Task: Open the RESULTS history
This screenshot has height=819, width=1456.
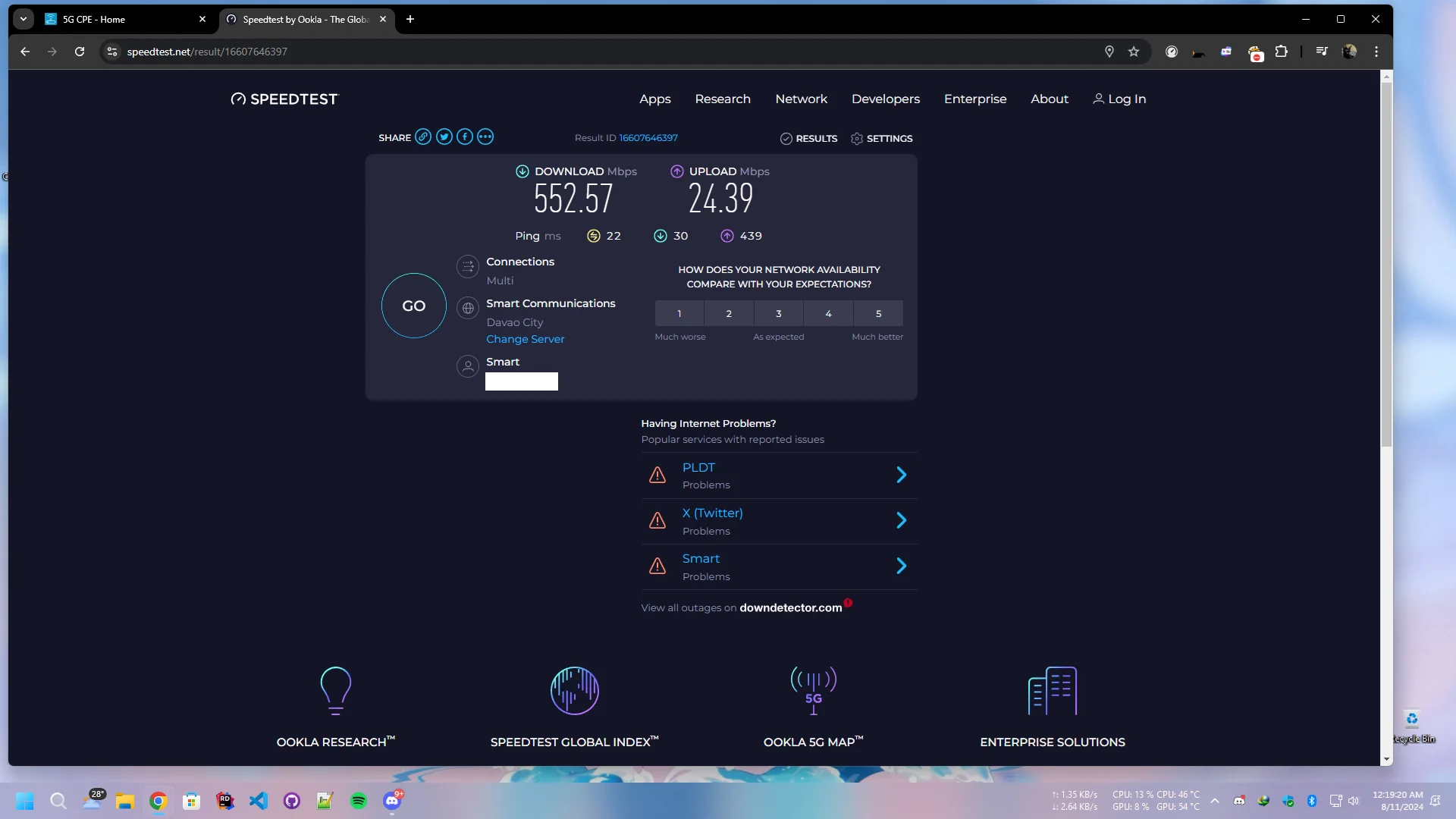Action: (809, 138)
